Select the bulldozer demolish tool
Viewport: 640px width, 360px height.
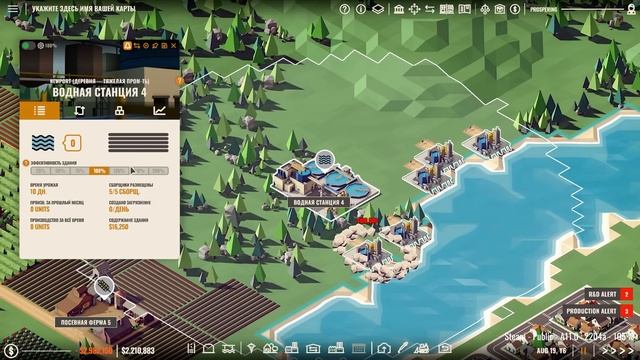(x=422, y=348)
